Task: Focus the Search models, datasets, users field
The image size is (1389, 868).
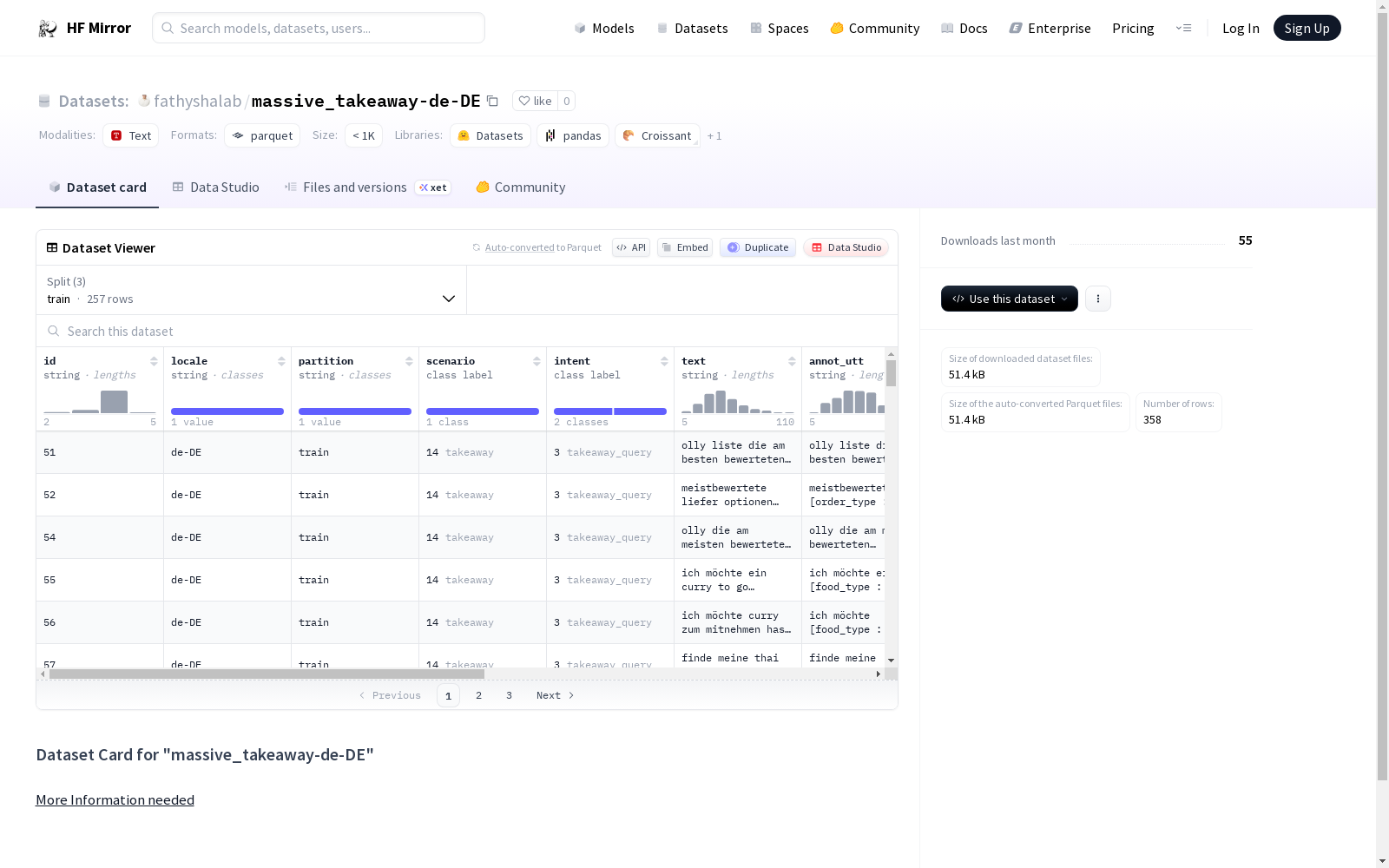Action: (x=319, y=28)
